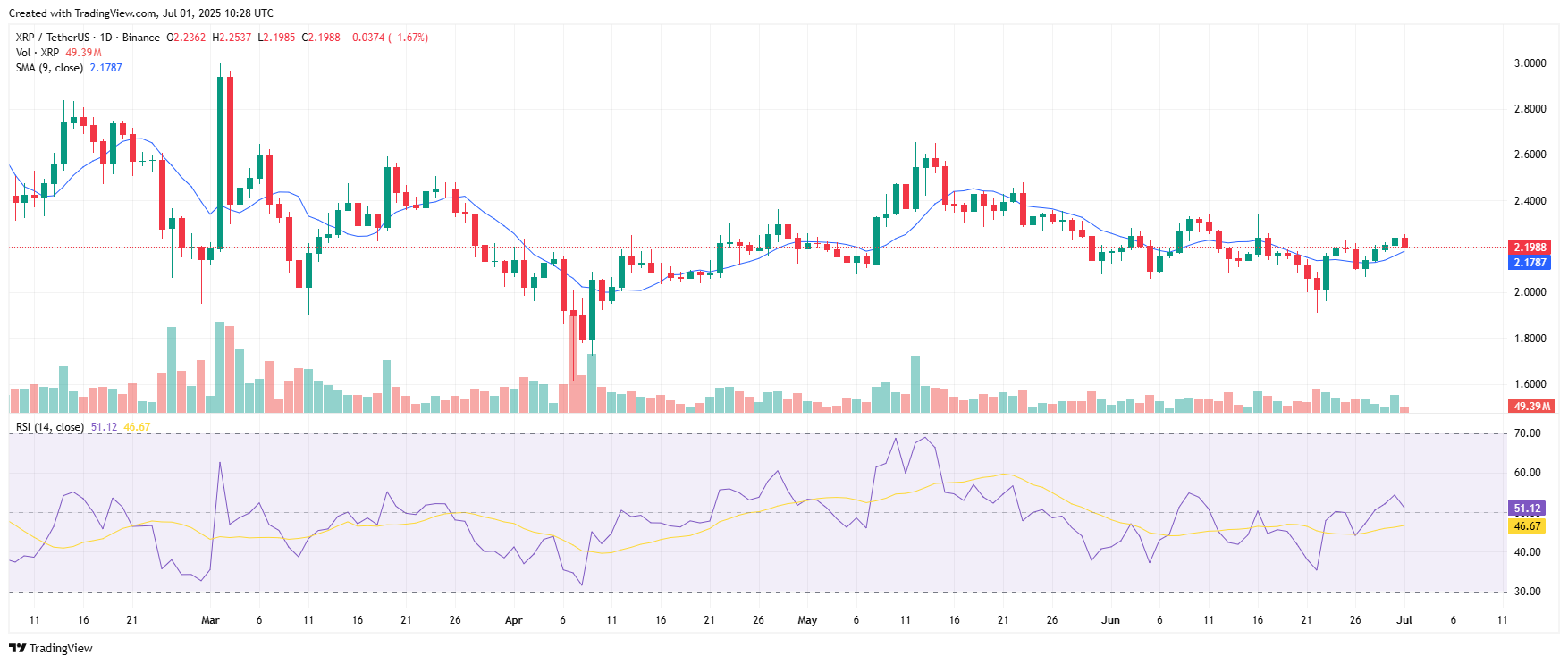Click the 70.00 RSI axis level label
The height and width of the screenshot is (664, 1568).
pyautogui.click(x=1527, y=433)
